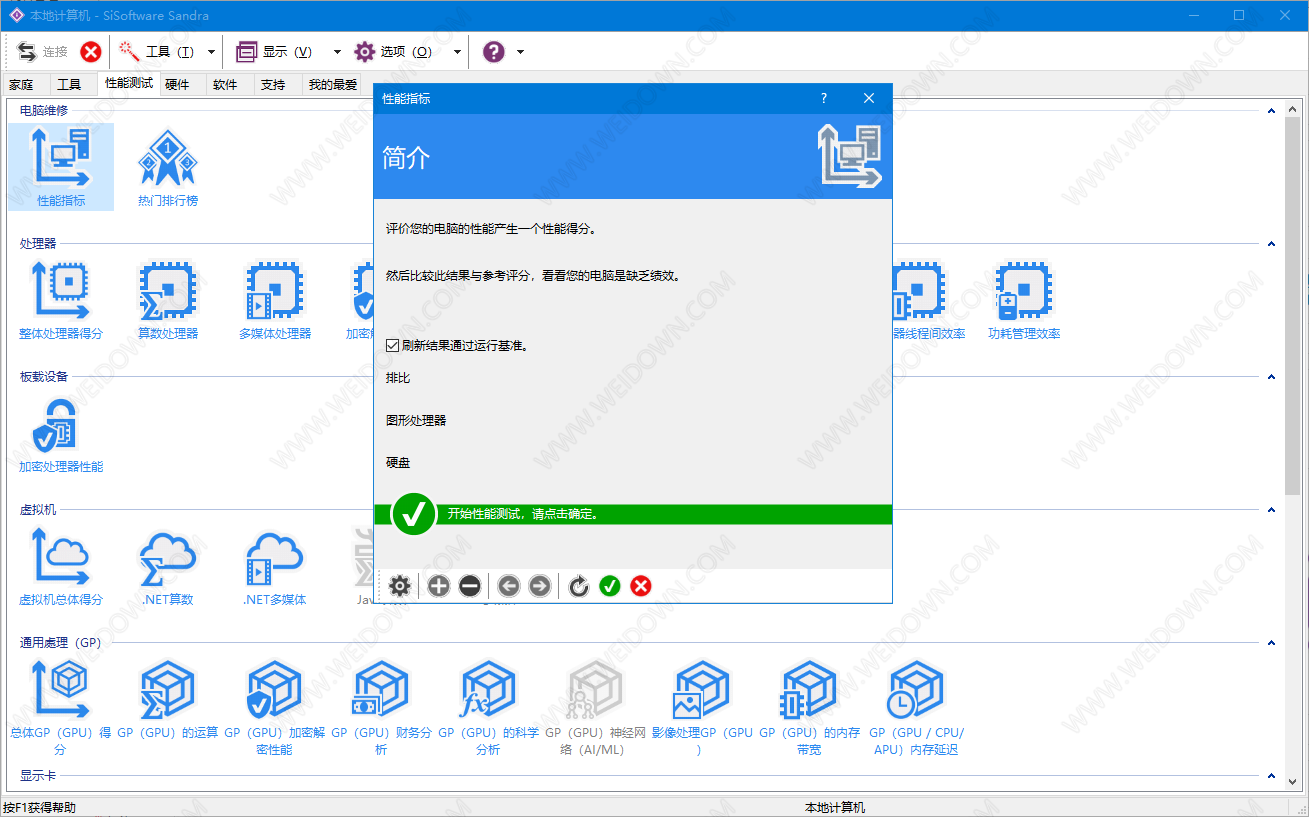Image resolution: width=1309 pixels, height=817 pixels.
Task: Open 影像处理GP (GPU) benchmark
Action: click(x=702, y=707)
